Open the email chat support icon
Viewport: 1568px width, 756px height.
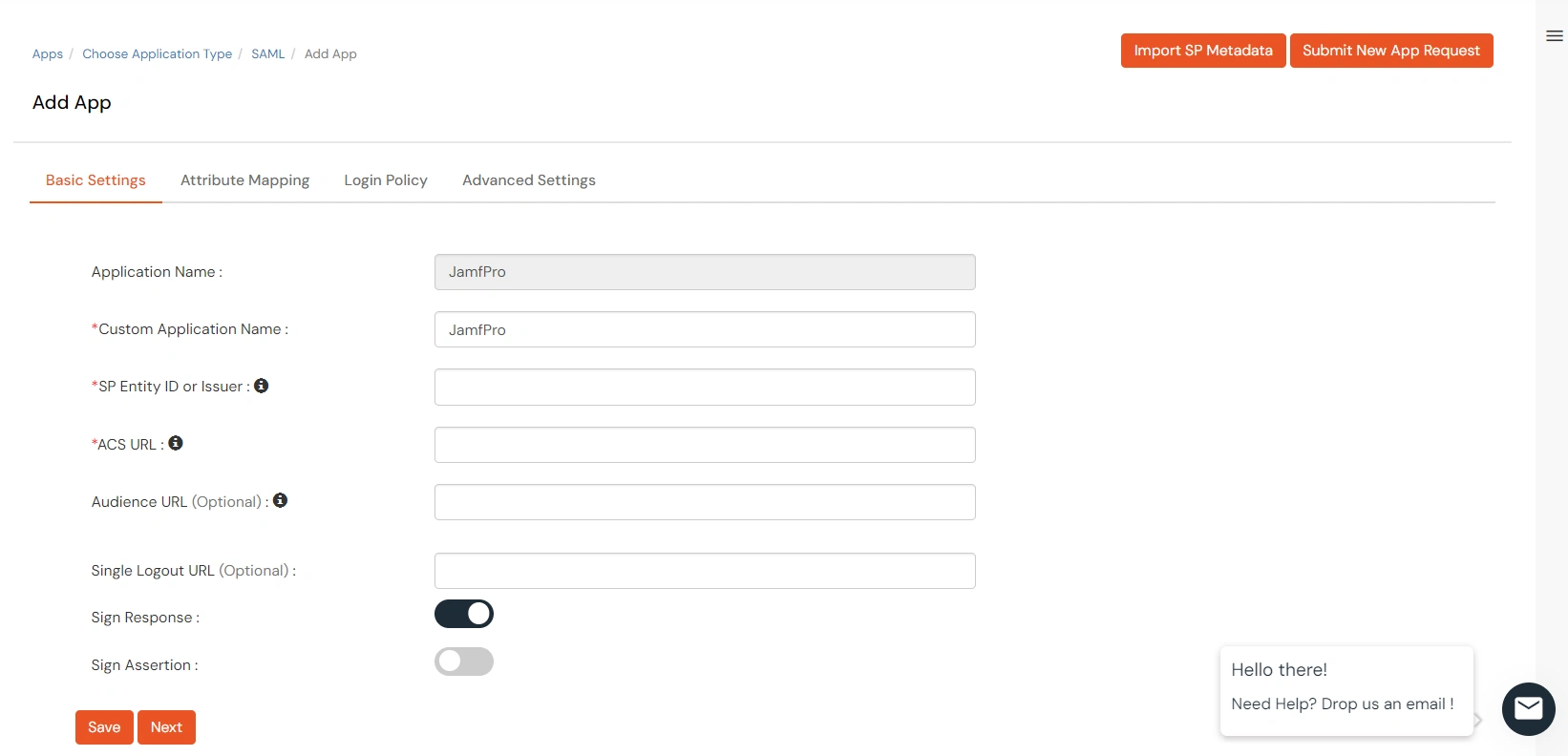point(1528,709)
